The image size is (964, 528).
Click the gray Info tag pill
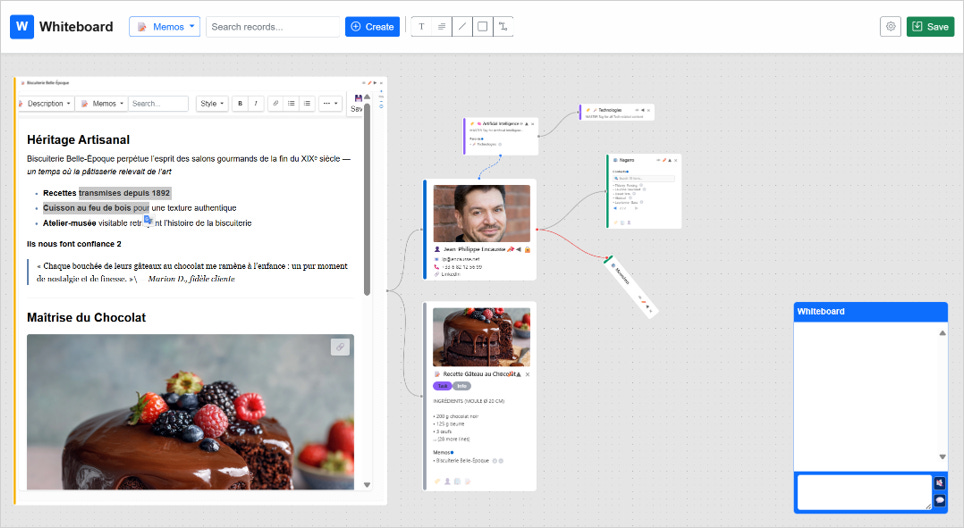[x=462, y=386]
